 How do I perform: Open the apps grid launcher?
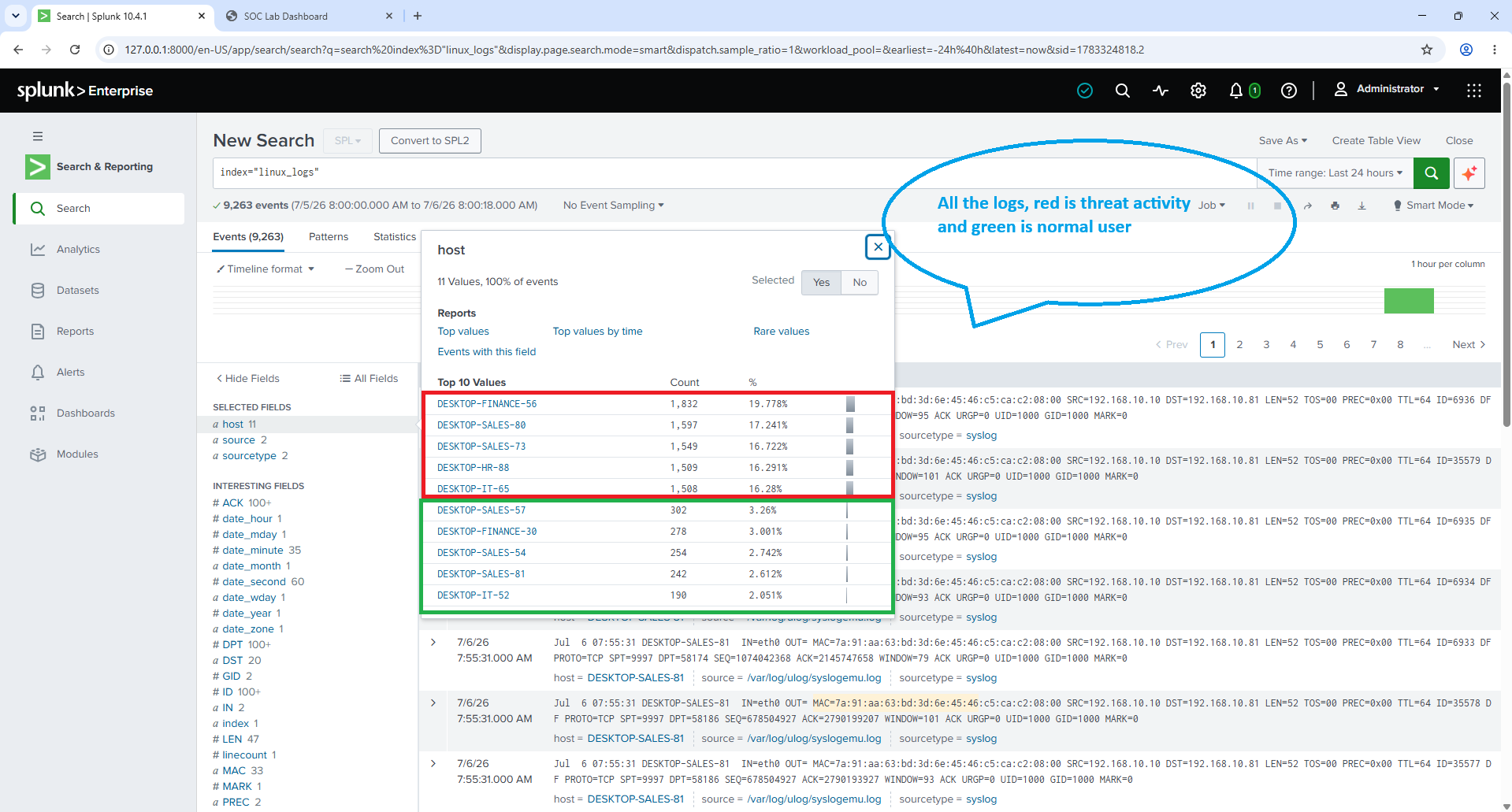(1474, 91)
